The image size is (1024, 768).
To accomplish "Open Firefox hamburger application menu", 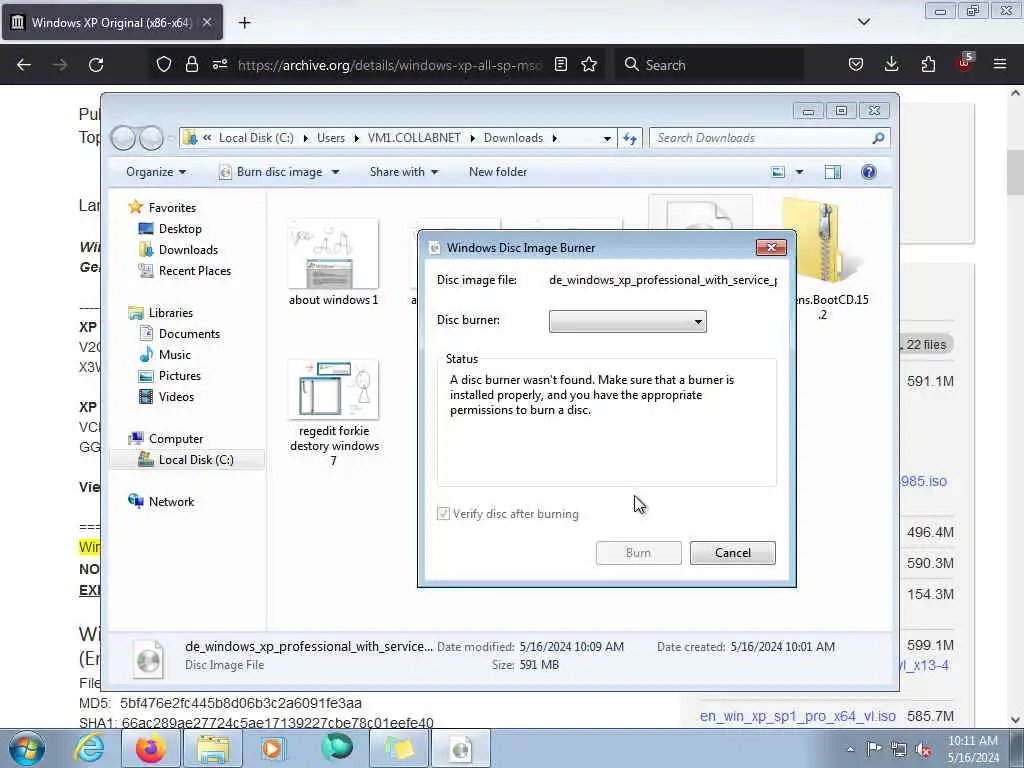I will [1000, 65].
